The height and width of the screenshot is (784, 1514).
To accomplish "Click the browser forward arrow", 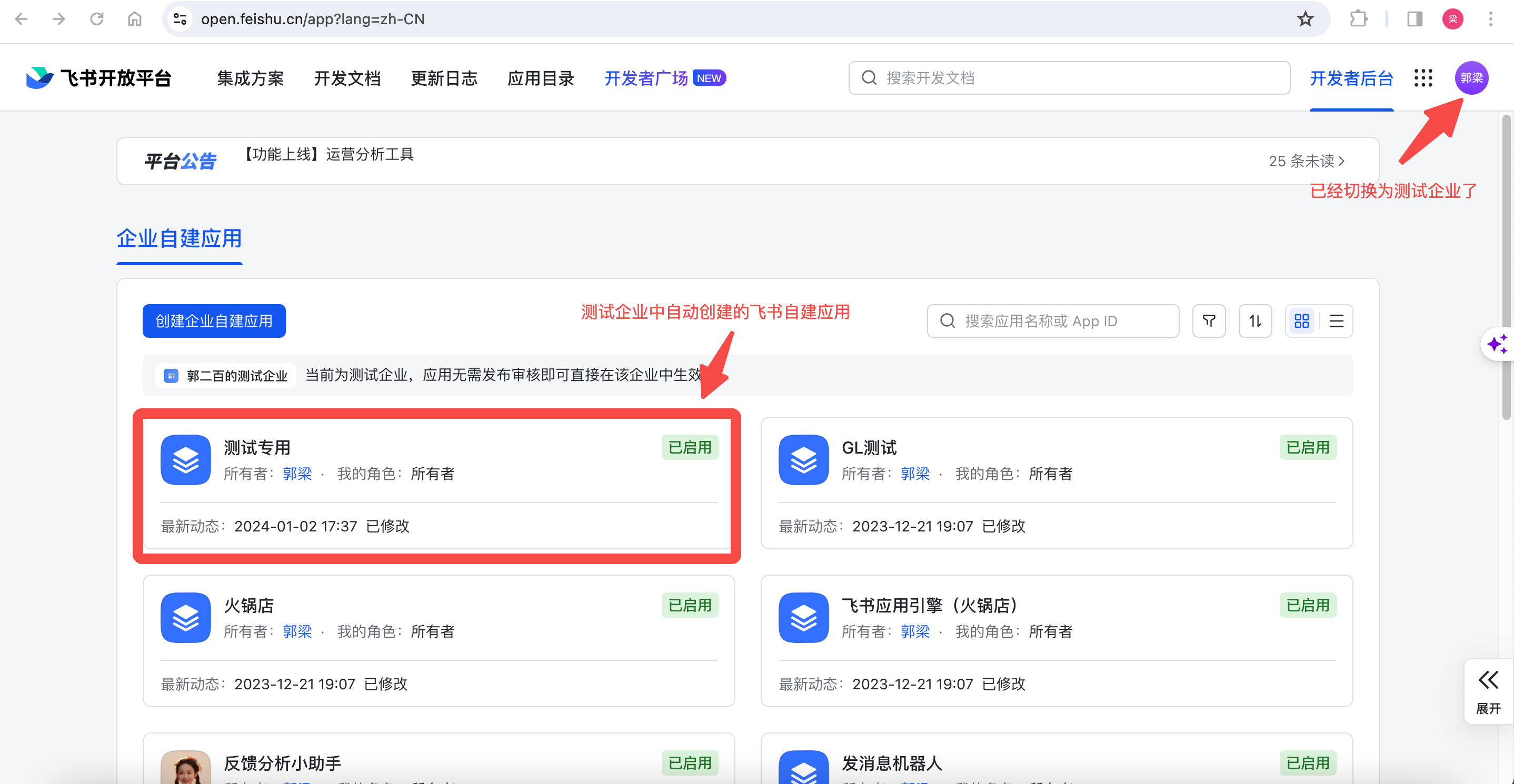I will (x=59, y=19).
